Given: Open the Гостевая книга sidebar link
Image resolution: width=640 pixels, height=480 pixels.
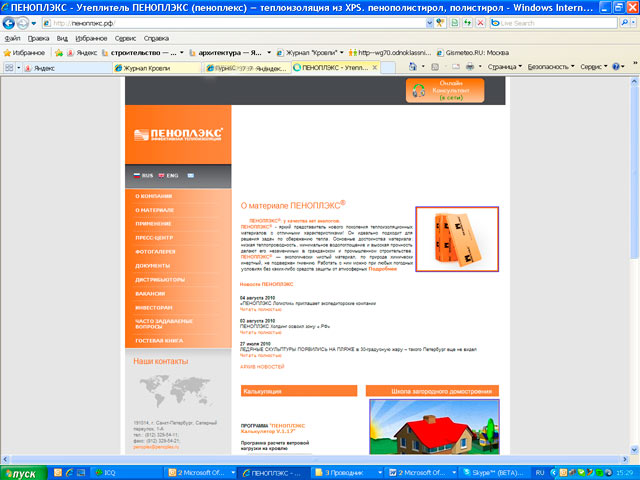Looking at the screenshot, I should click(x=156, y=341).
